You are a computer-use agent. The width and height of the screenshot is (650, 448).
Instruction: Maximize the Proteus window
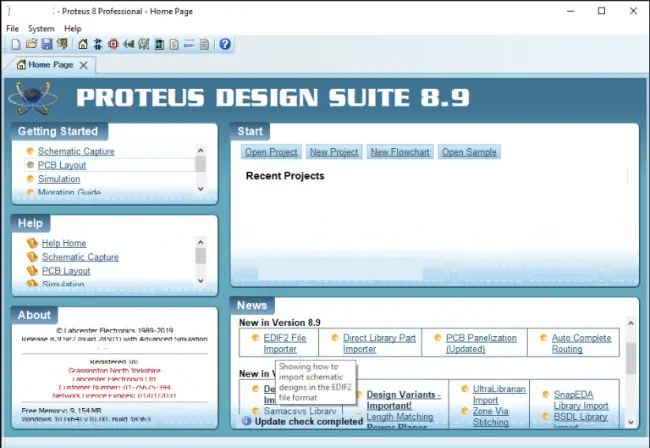coord(601,11)
